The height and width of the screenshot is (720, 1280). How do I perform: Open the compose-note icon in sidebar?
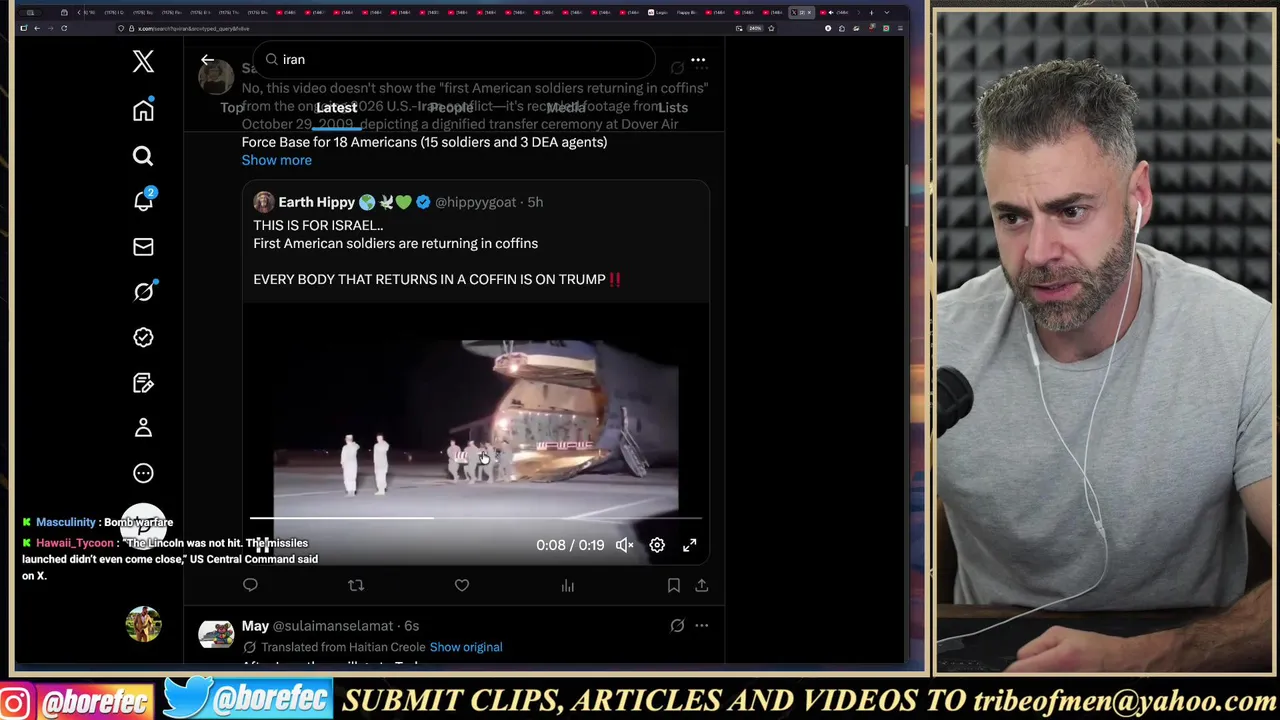(143, 383)
